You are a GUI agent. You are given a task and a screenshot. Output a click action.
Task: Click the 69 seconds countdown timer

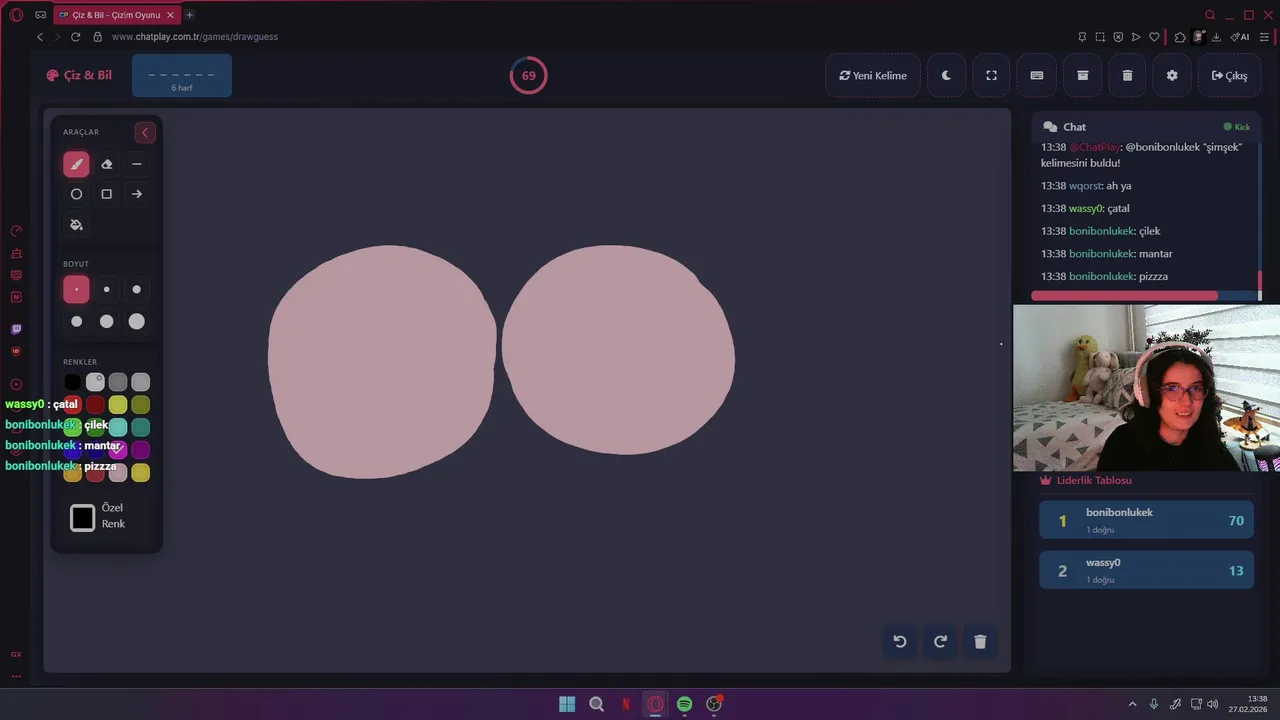(528, 75)
